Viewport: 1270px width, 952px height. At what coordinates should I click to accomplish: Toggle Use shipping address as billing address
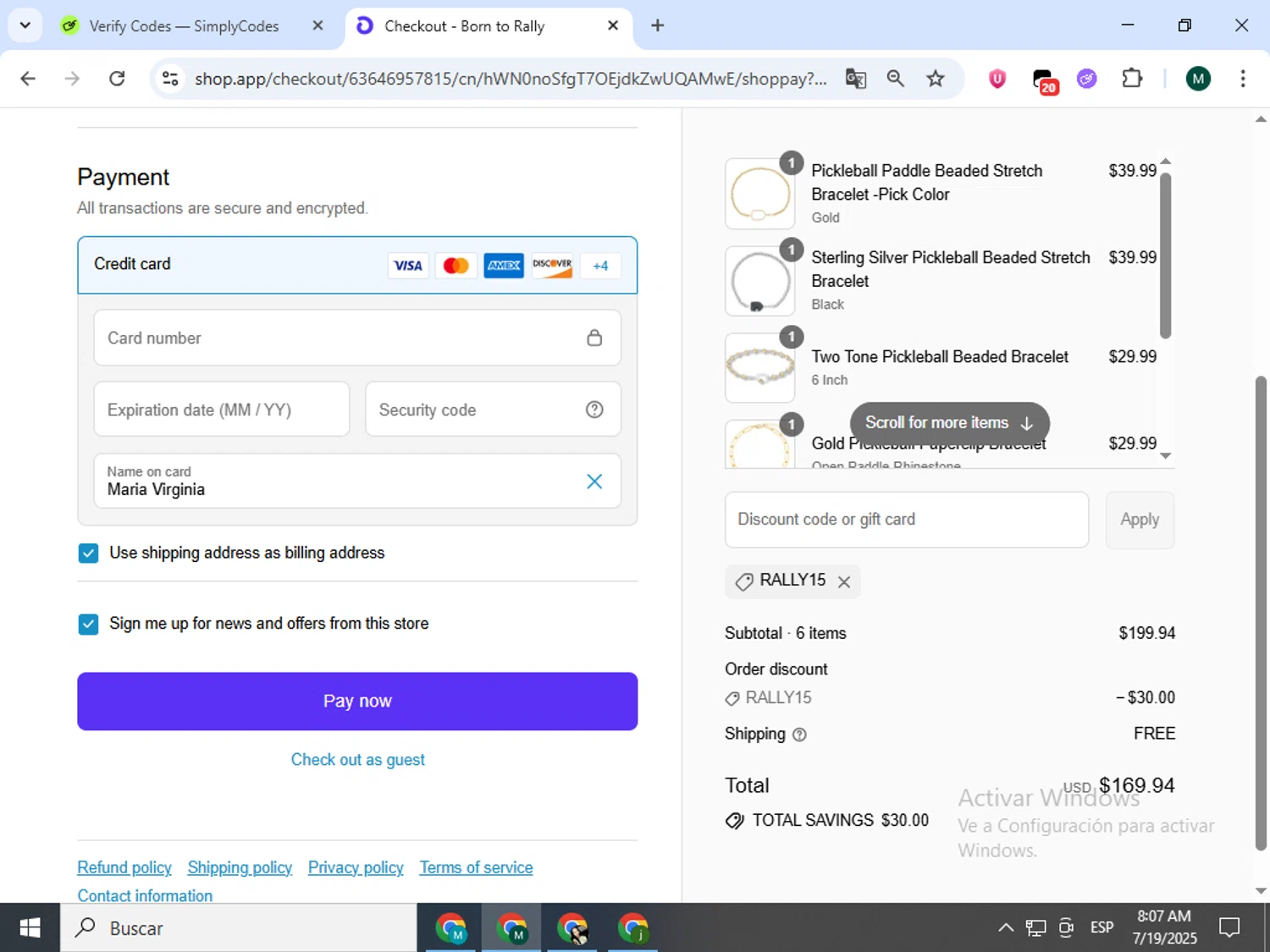coord(88,553)
